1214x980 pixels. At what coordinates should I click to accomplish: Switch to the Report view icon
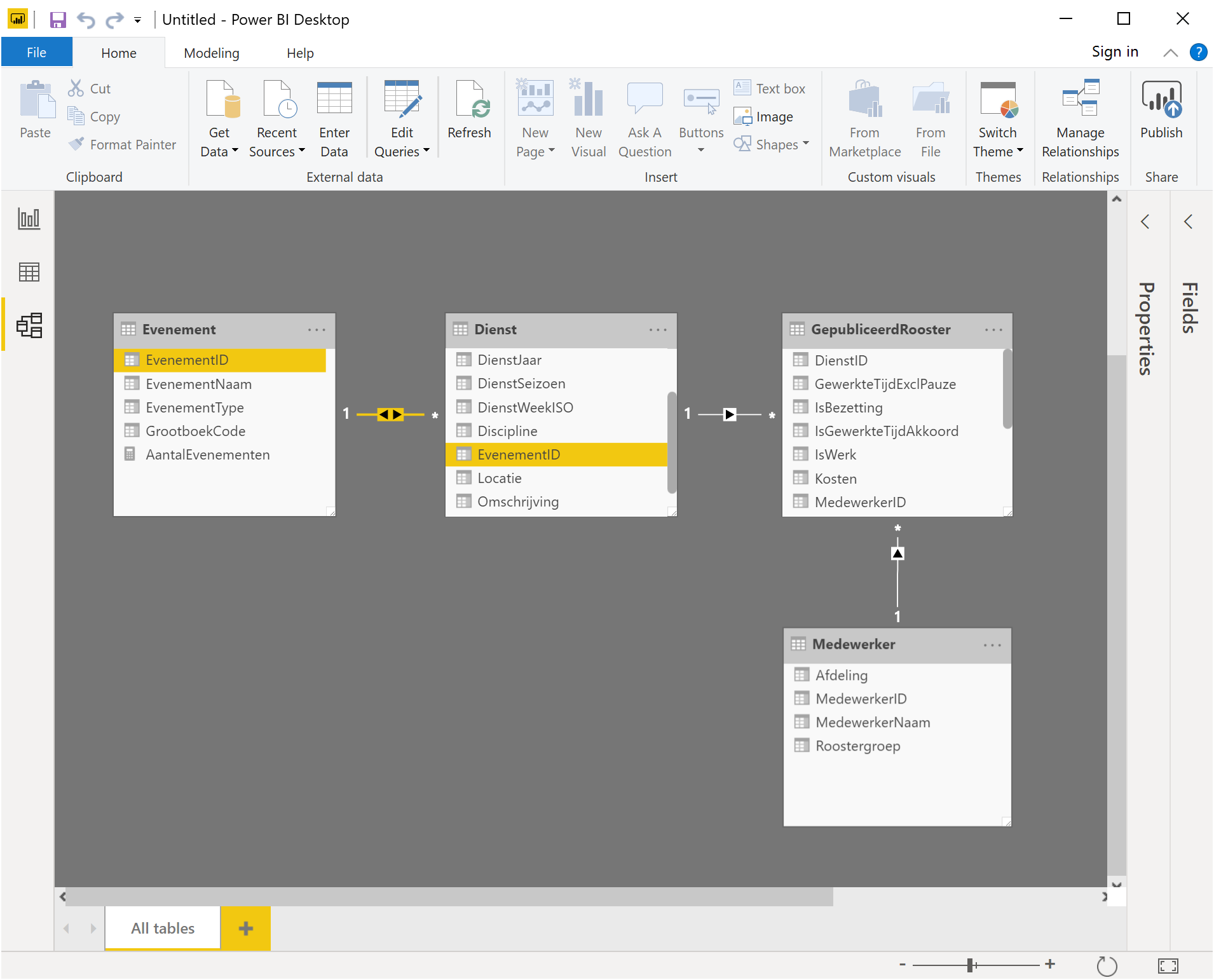pos(29,219)
